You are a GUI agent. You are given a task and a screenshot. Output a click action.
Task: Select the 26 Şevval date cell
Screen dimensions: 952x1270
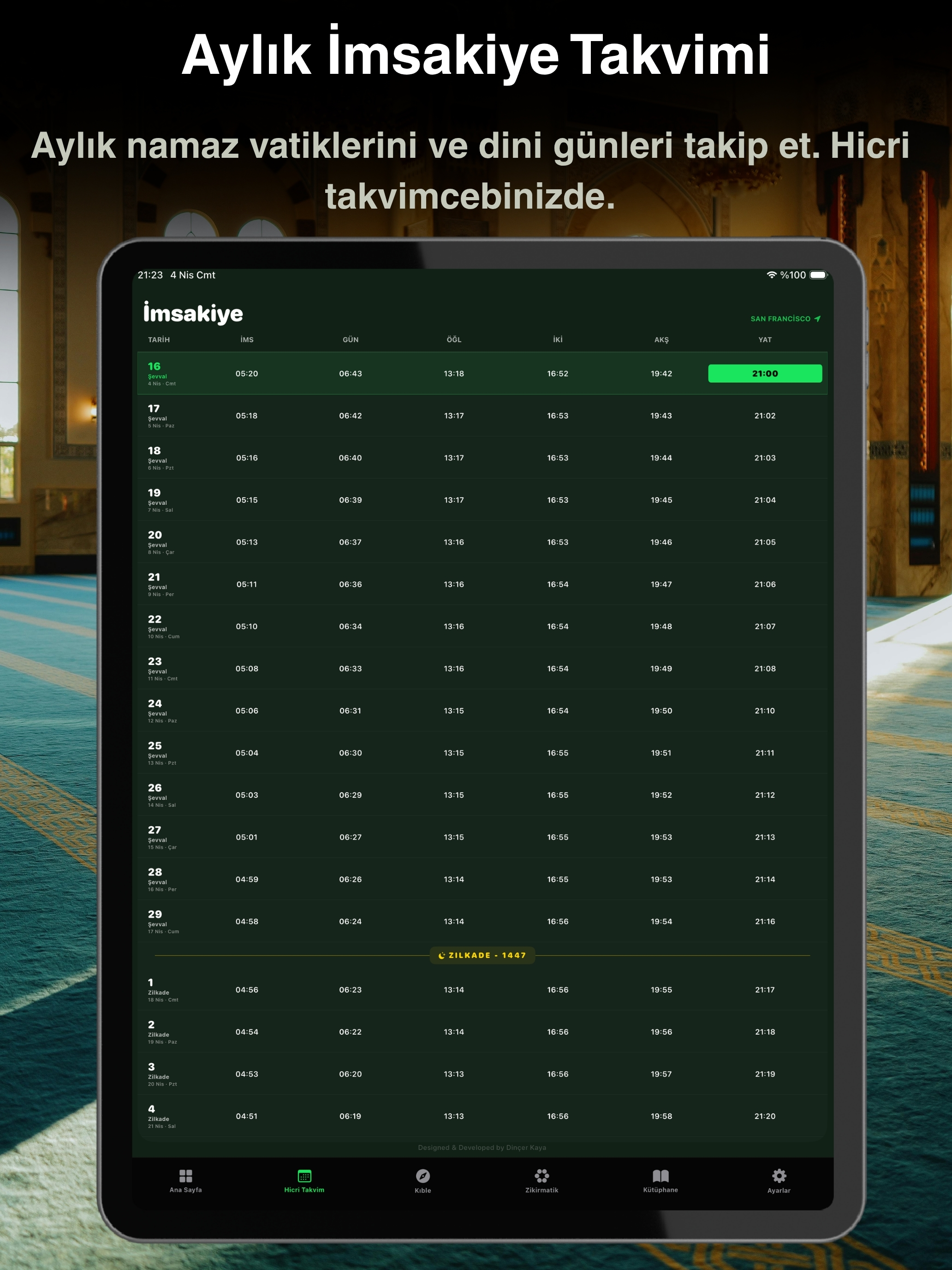[162, 795]
